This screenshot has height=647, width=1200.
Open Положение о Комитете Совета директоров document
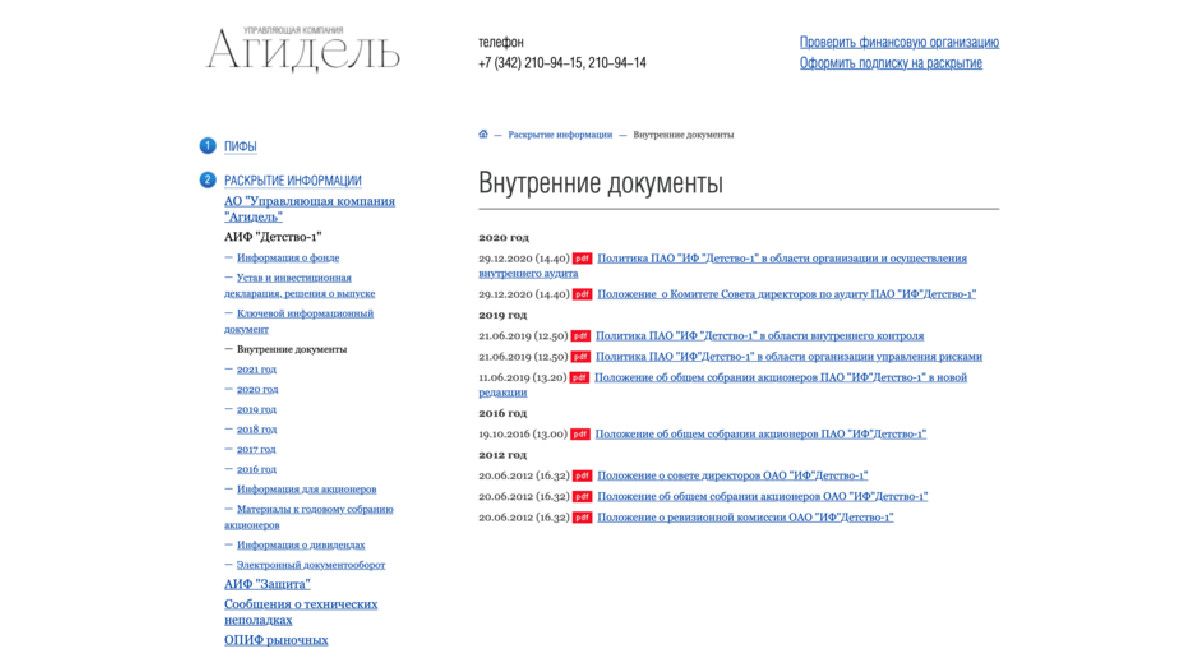786,294
